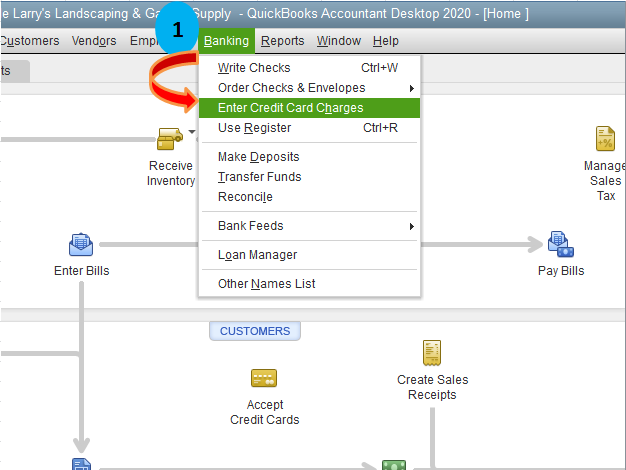Select Other Names List menu item
Screen dimensions: 626x470
tap(309, 284)
